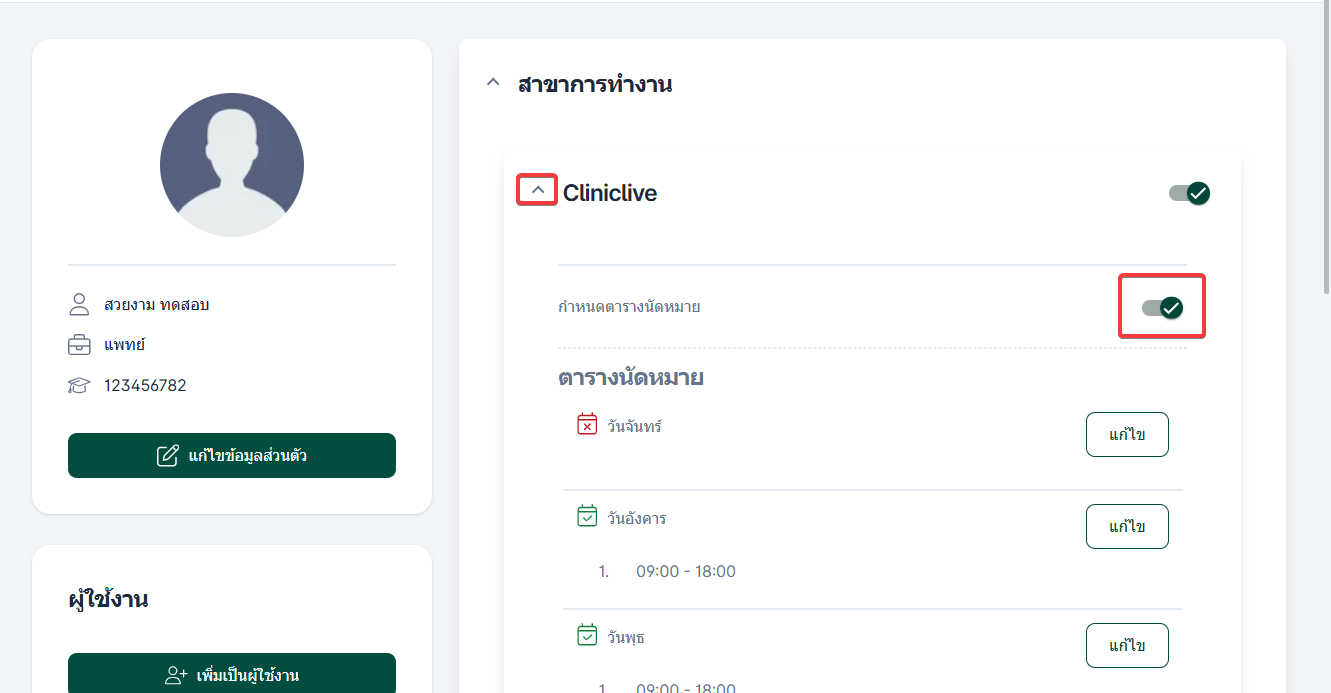Collapse the สาขาการทำงาน section

pyautogui.click(x=492, y=83)
